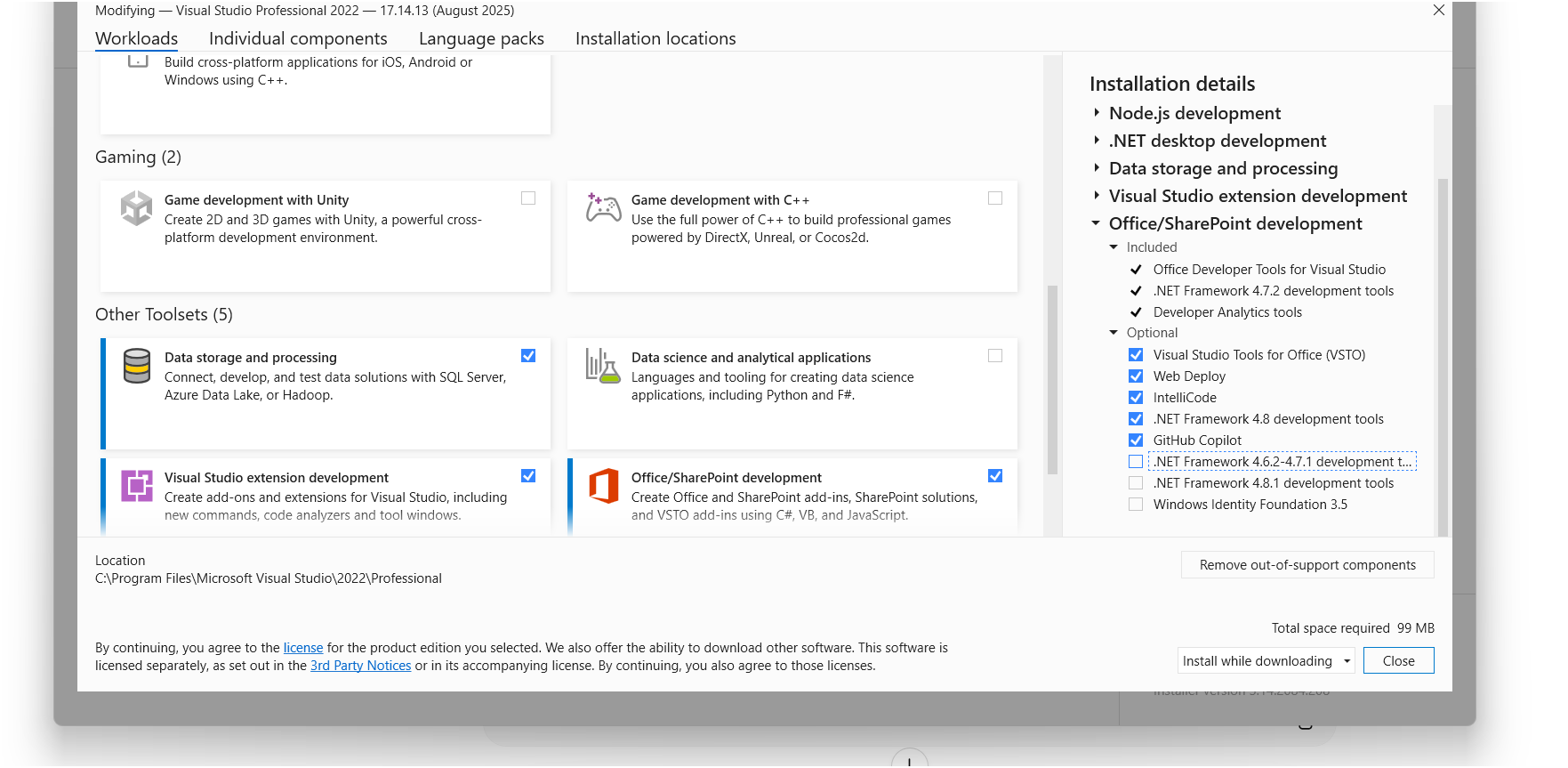Click the Unity game development workload icon
Viewport: 1568px width, 768px height.
coord(136,208)
